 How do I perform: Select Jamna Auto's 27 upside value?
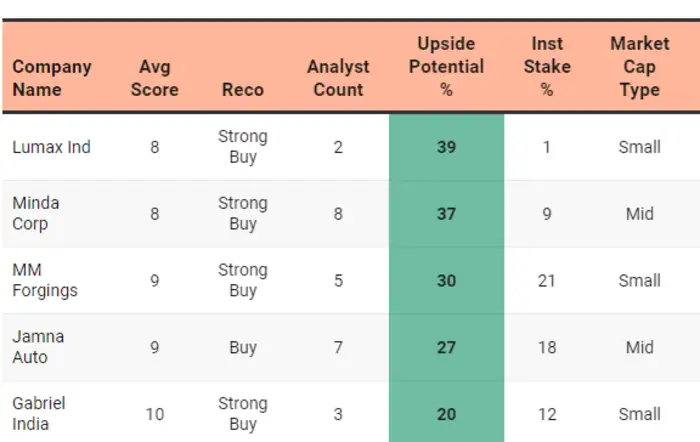point(446,348)
